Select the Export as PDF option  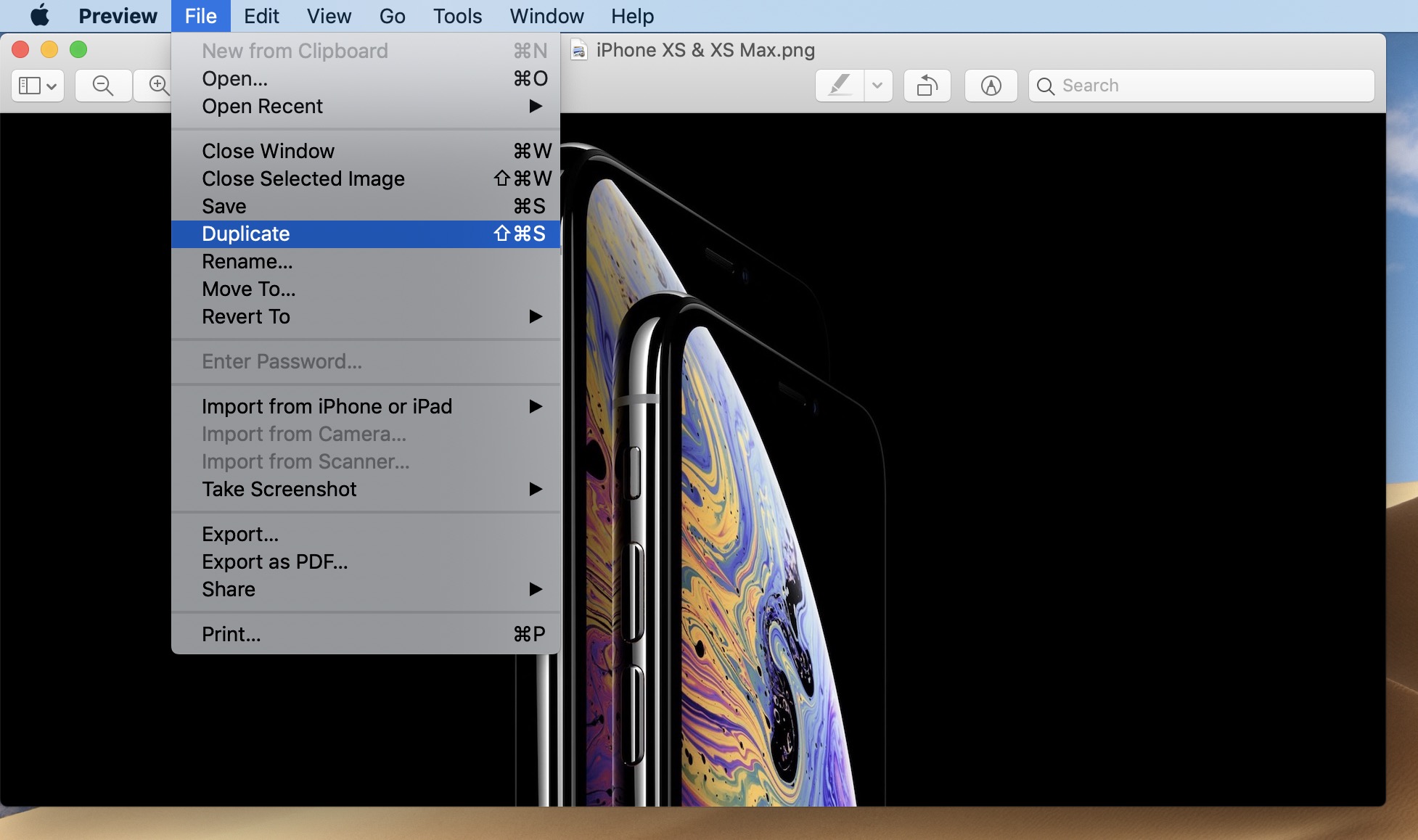pyautogui.click(x=274, y=562)
